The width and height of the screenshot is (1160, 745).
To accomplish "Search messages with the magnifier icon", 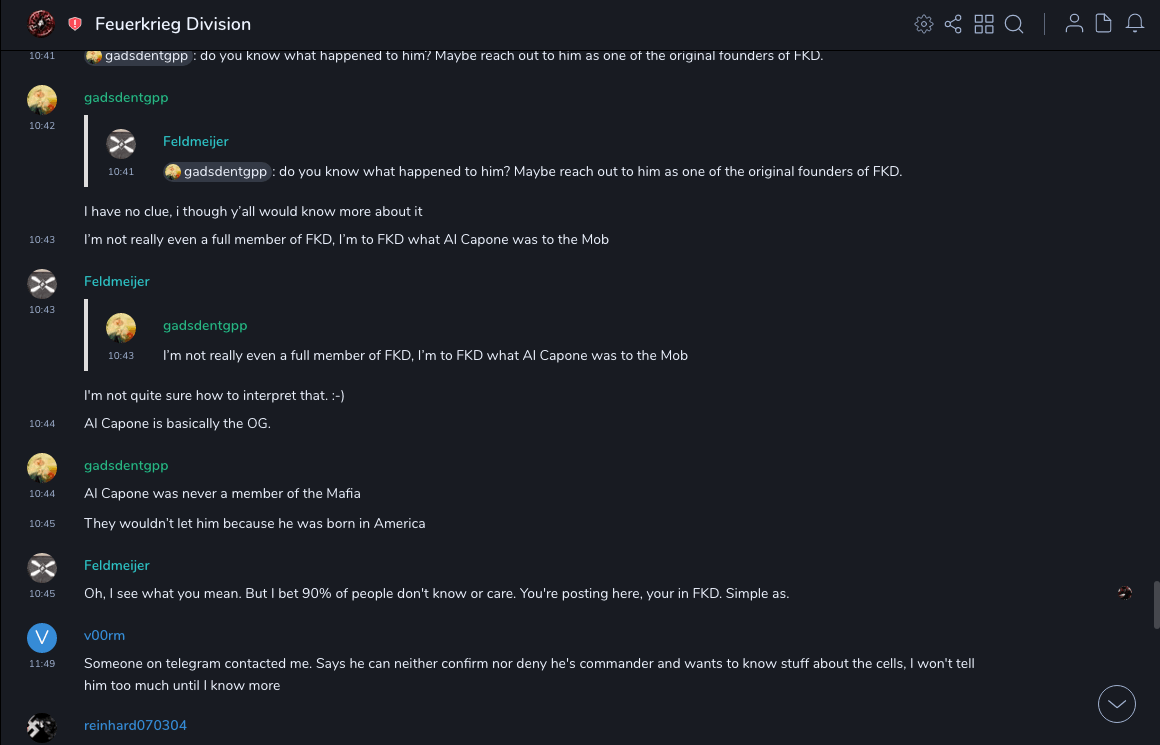I will point(1014,24).
